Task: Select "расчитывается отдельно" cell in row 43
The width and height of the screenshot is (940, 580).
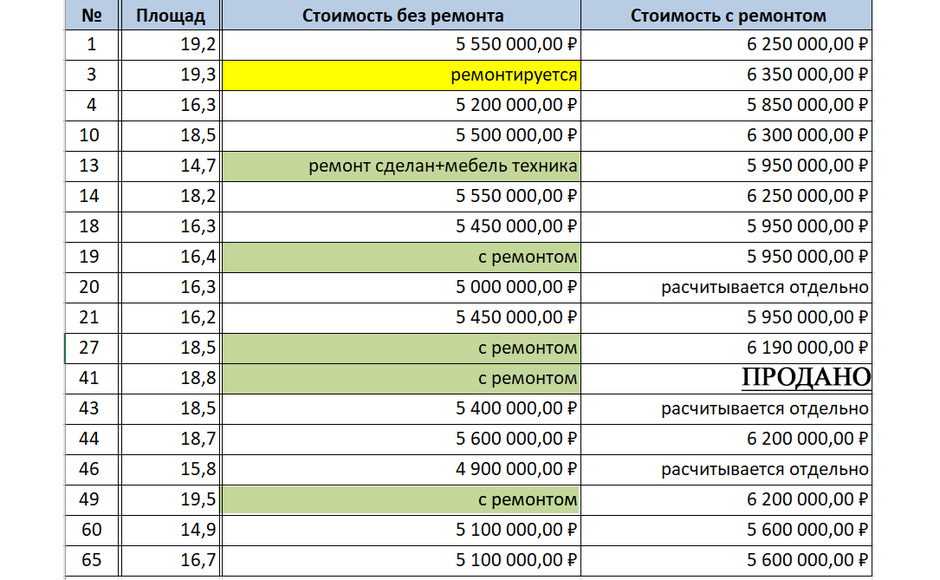Action: tap(727, 409)
